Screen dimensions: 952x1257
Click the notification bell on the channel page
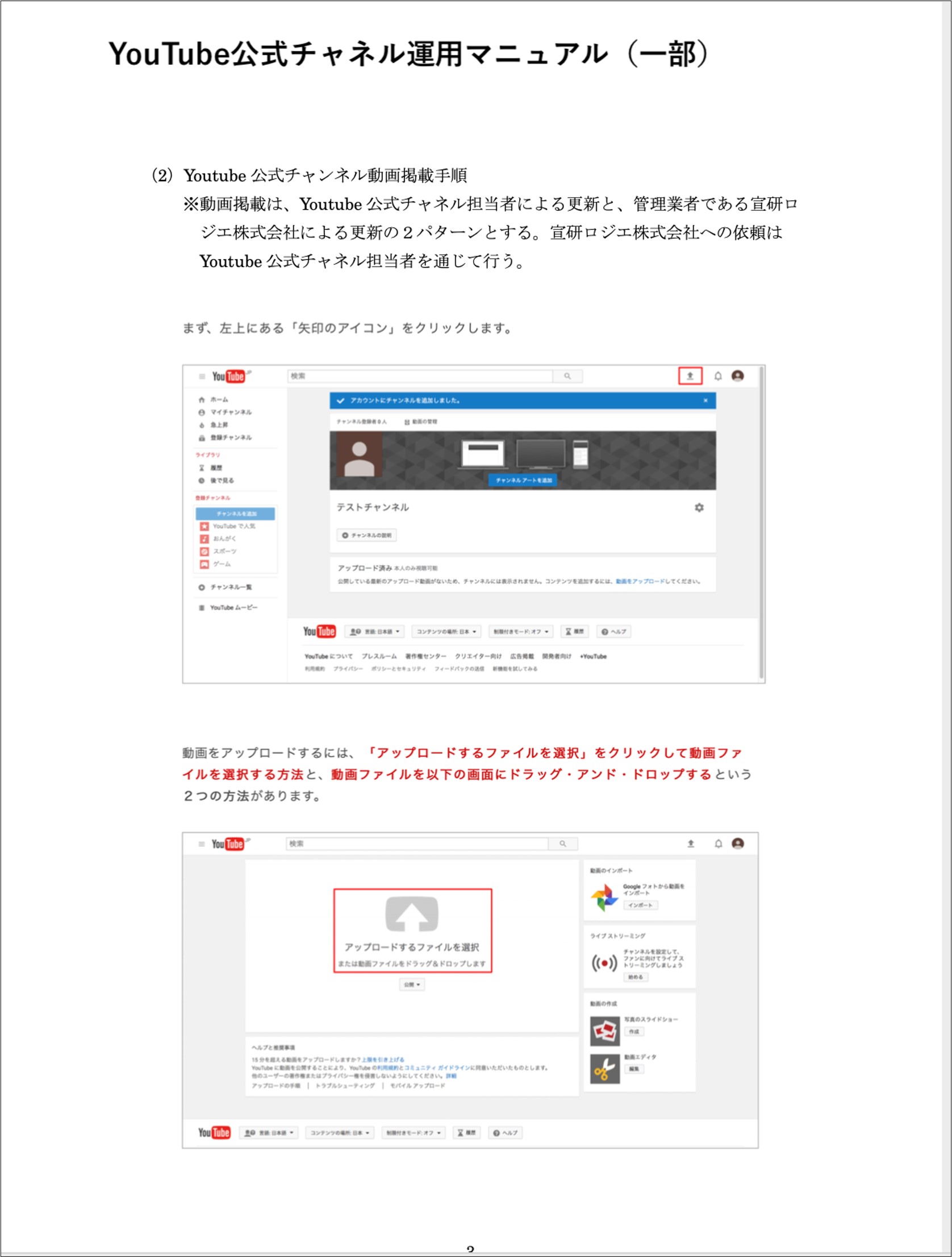point(718,375)
